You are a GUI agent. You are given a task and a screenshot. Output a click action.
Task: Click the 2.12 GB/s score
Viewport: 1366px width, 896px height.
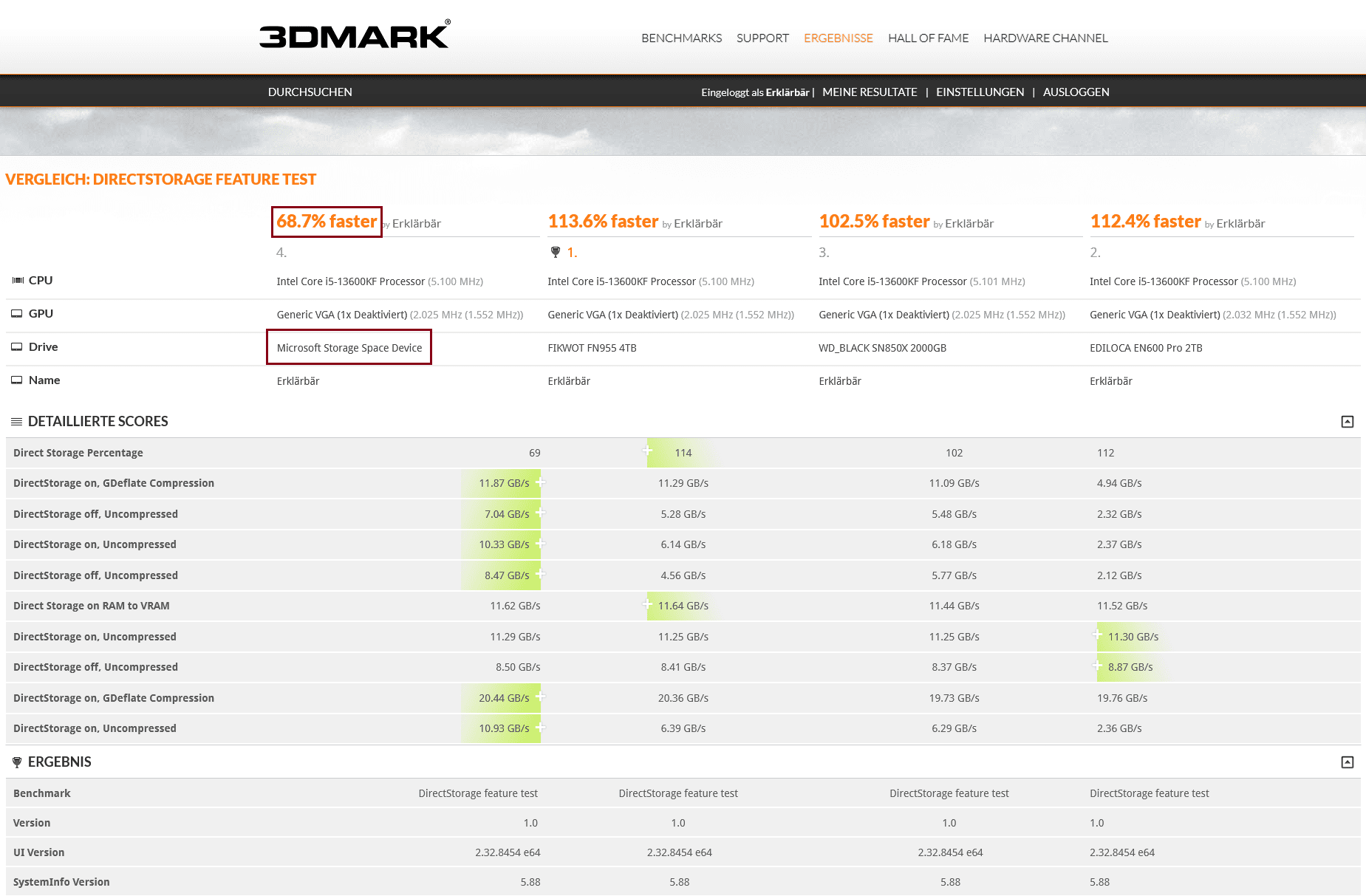(1119, 575)
